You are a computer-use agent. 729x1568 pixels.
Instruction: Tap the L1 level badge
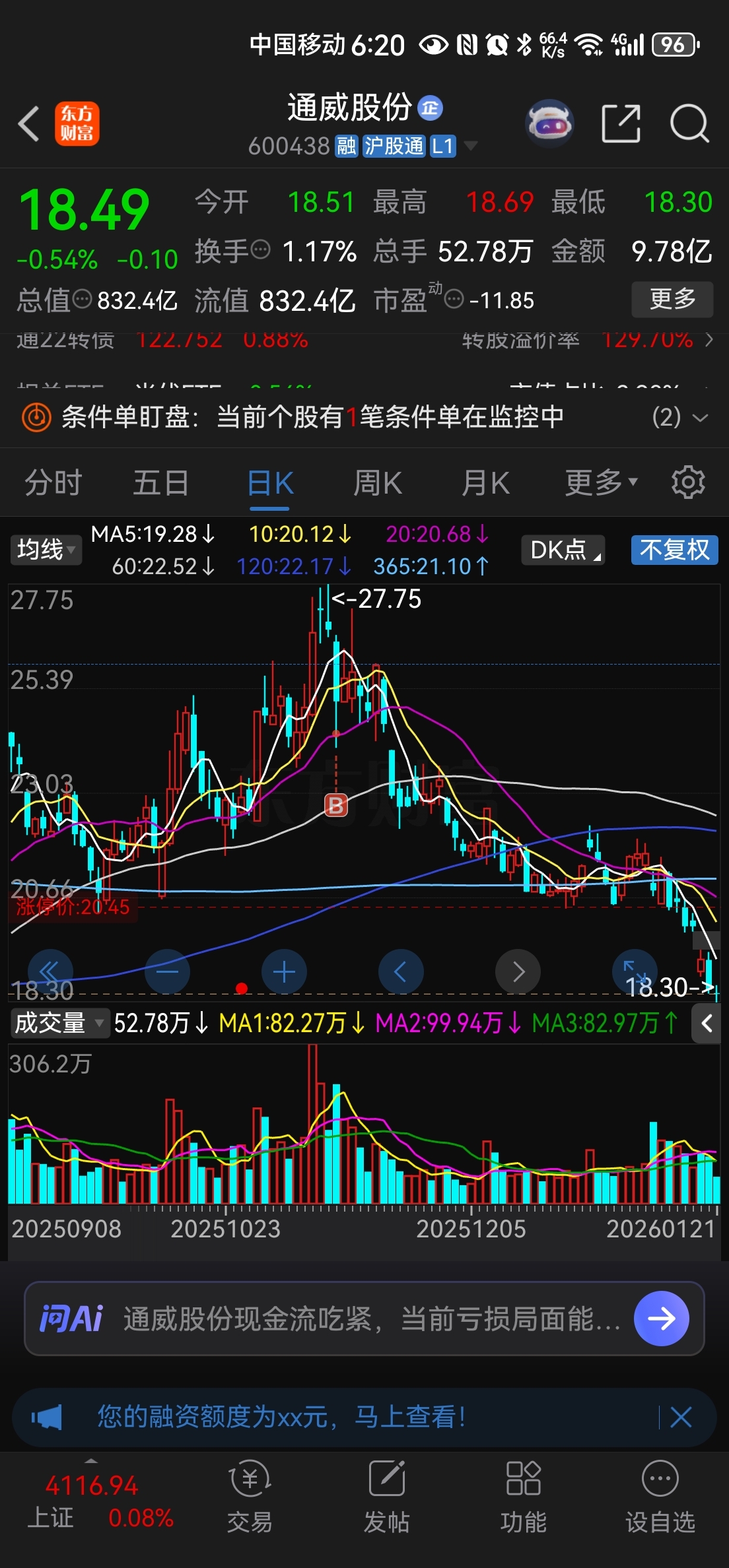(442, 146)
